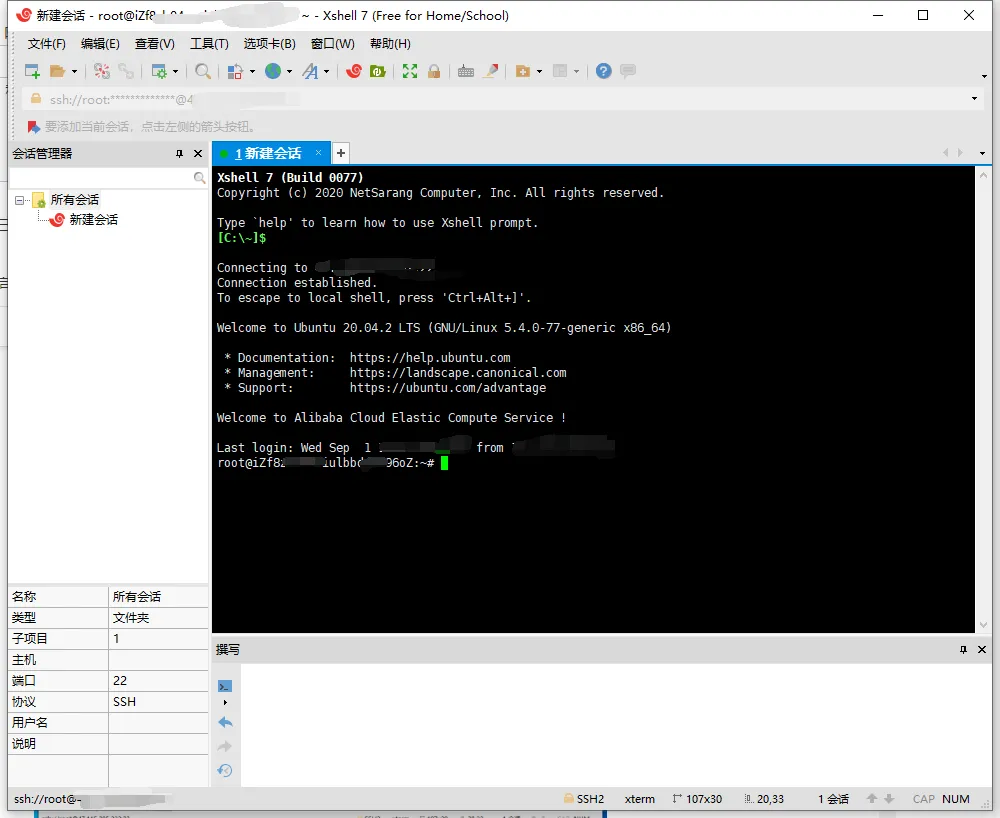Click the compose pane send-target icon
The image size is (1000, 818).
224,687
